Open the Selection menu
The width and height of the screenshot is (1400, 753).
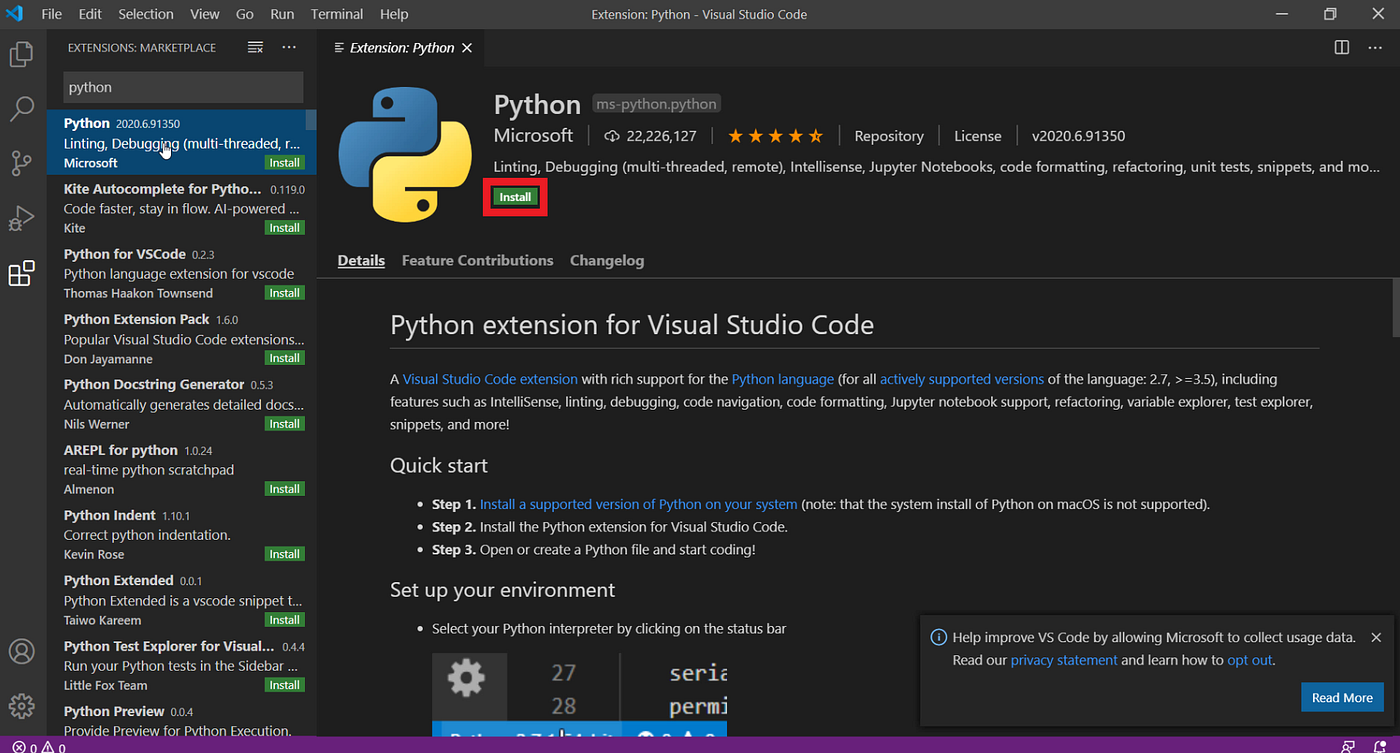tap(146, 14)
